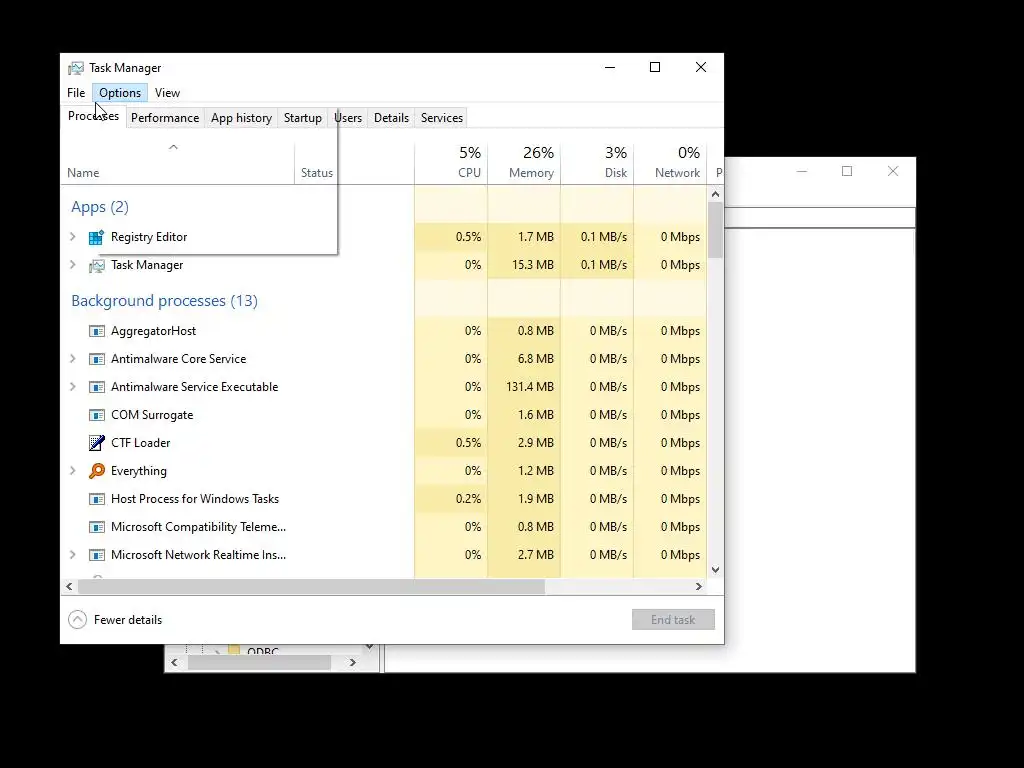Click the Microsoft Network Realtime Inspection icon

97,555
